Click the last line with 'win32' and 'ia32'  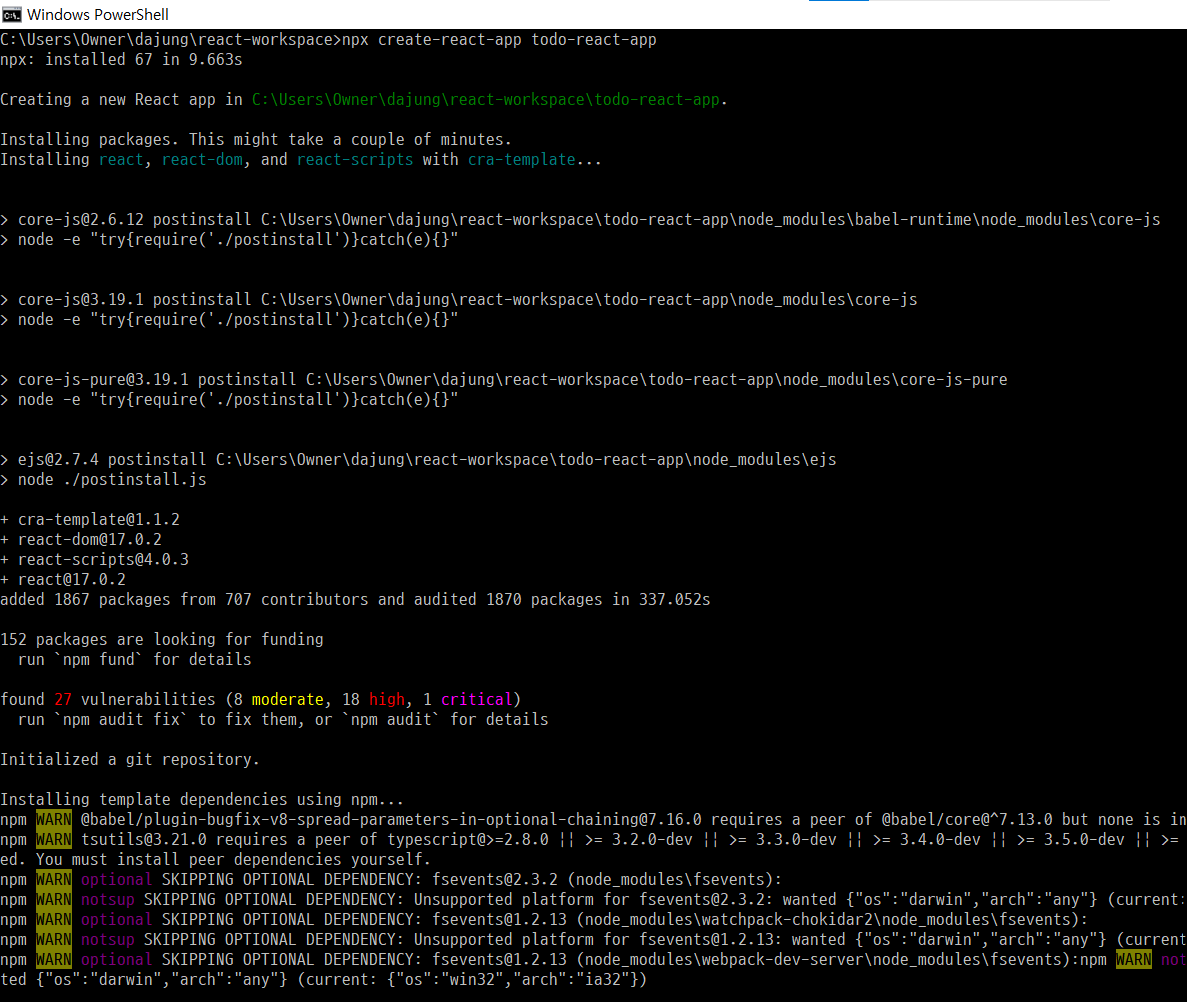(x=324, y=980)
